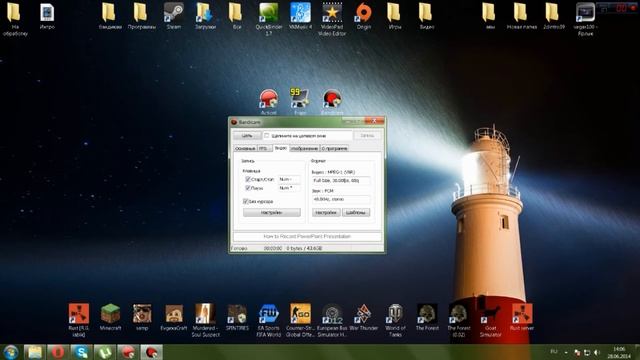Open the EvgexaCraft shortcut
Screen dimensions: 640x360
(173, 317)
